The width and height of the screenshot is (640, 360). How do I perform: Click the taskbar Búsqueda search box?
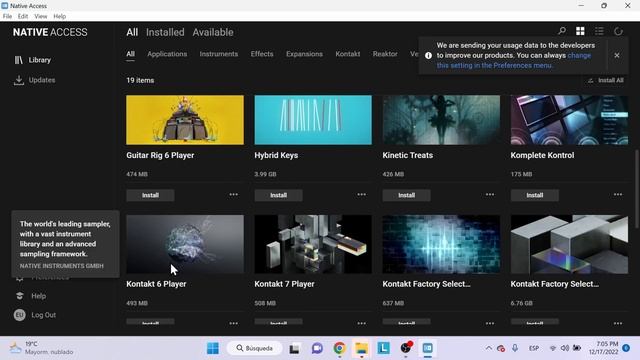tap(254, 348)
